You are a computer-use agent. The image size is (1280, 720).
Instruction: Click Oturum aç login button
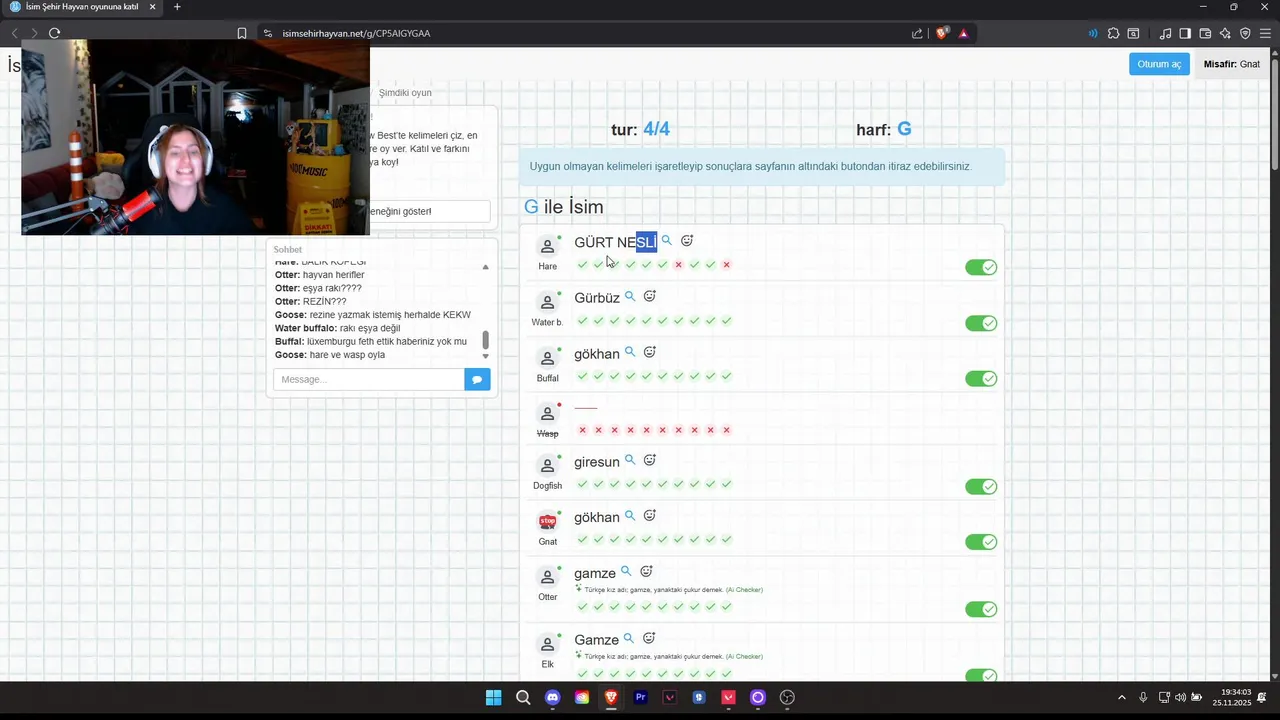click(1159, 64)
